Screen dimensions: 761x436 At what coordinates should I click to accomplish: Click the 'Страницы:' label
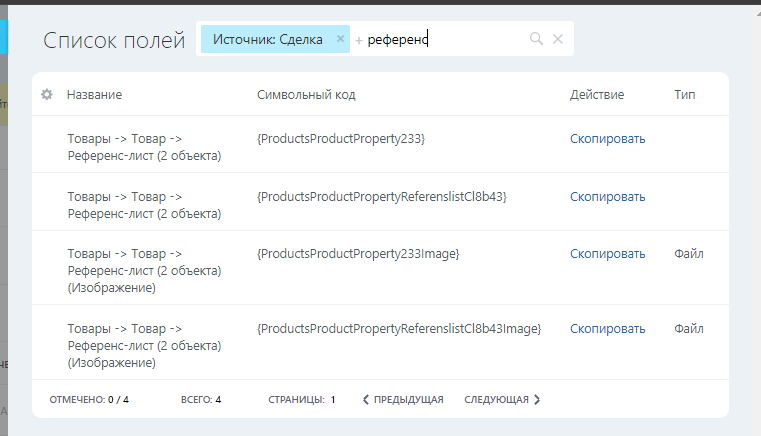pyautogui.click(x=297, y=400)
